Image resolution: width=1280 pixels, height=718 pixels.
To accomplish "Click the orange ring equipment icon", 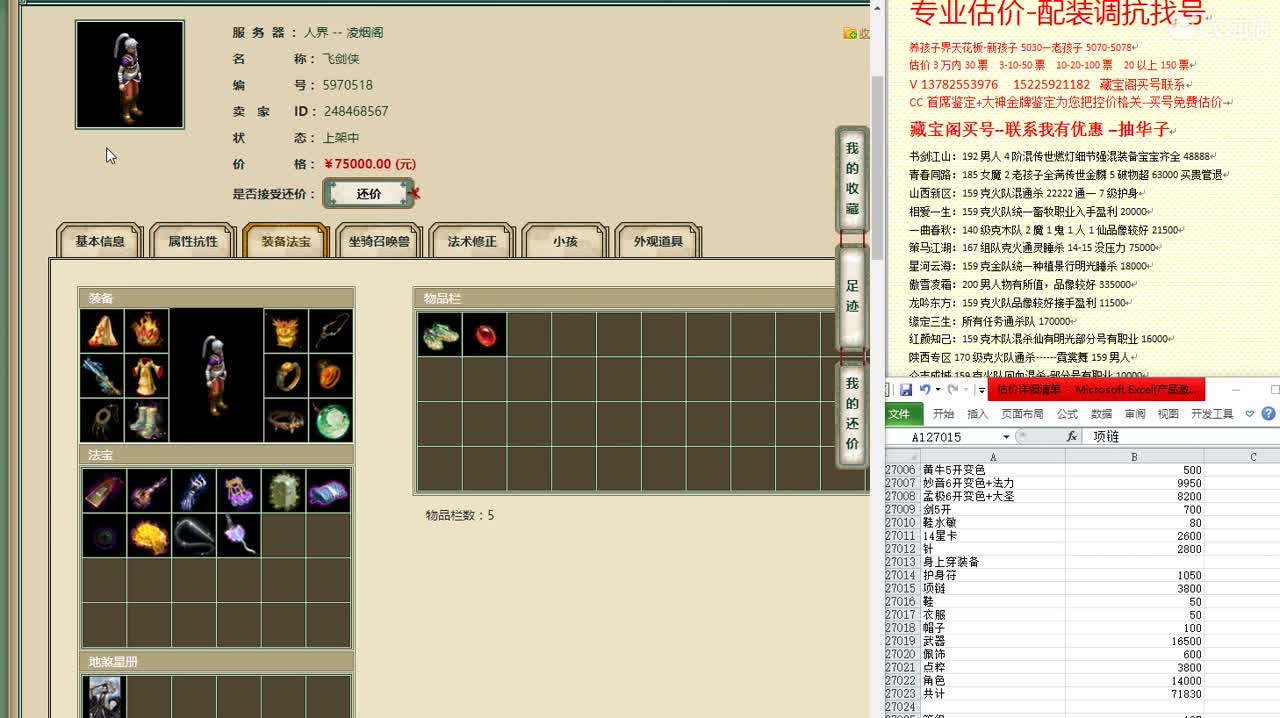I will coord(331,376).
